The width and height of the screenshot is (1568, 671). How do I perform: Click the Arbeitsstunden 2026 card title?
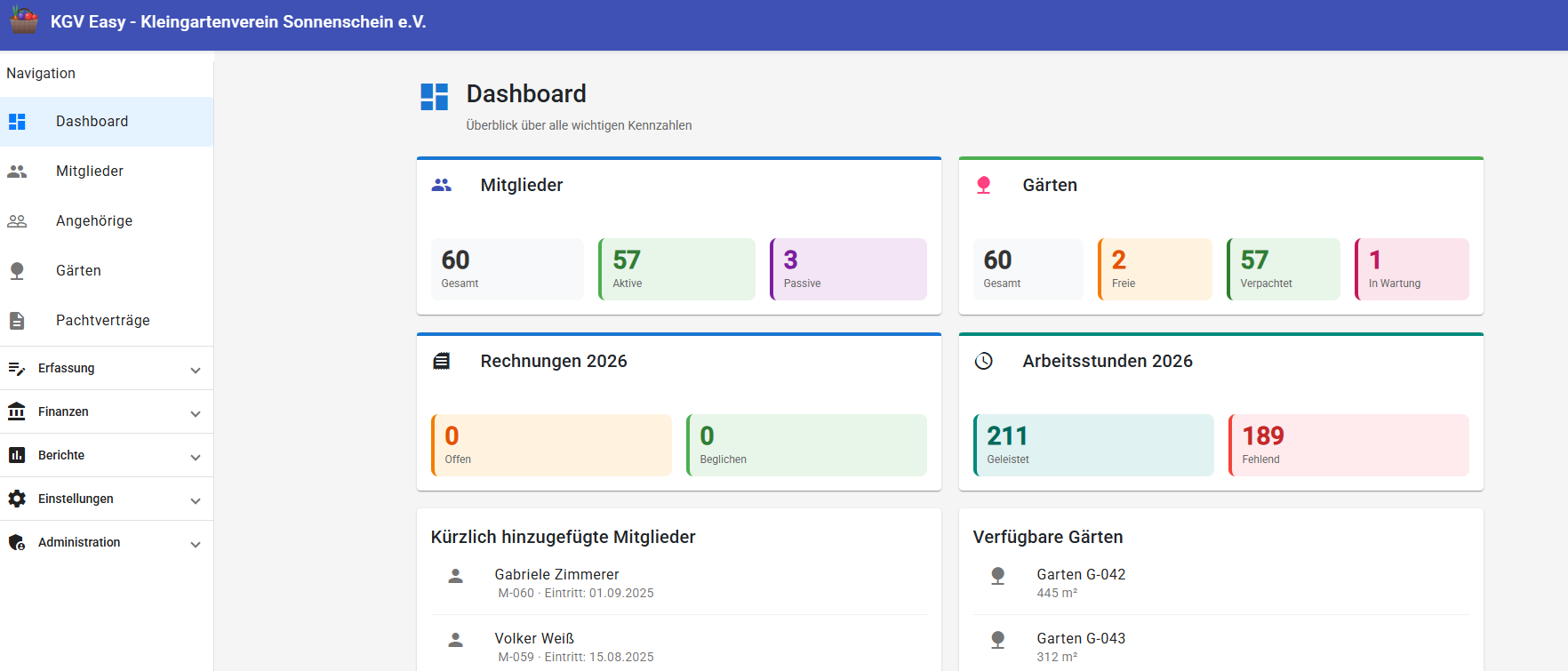click(1108, 361)
